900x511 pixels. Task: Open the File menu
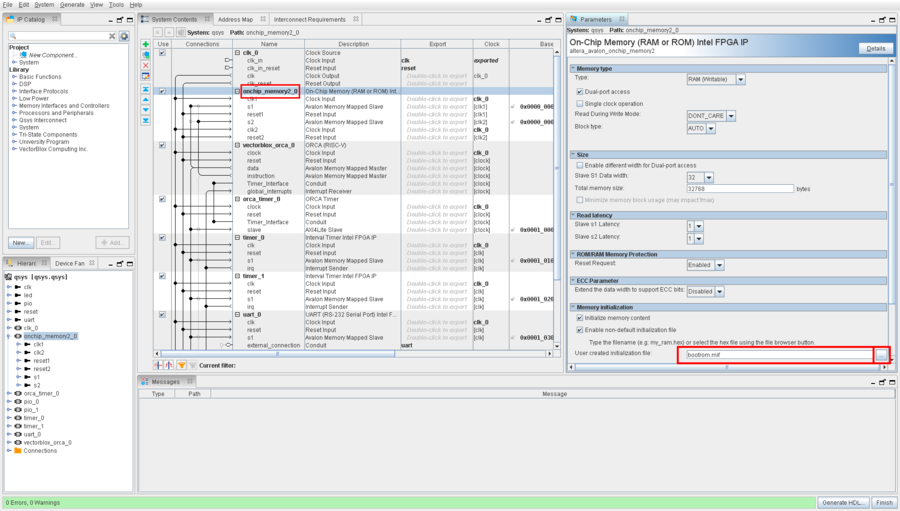(x=8, y=5)
